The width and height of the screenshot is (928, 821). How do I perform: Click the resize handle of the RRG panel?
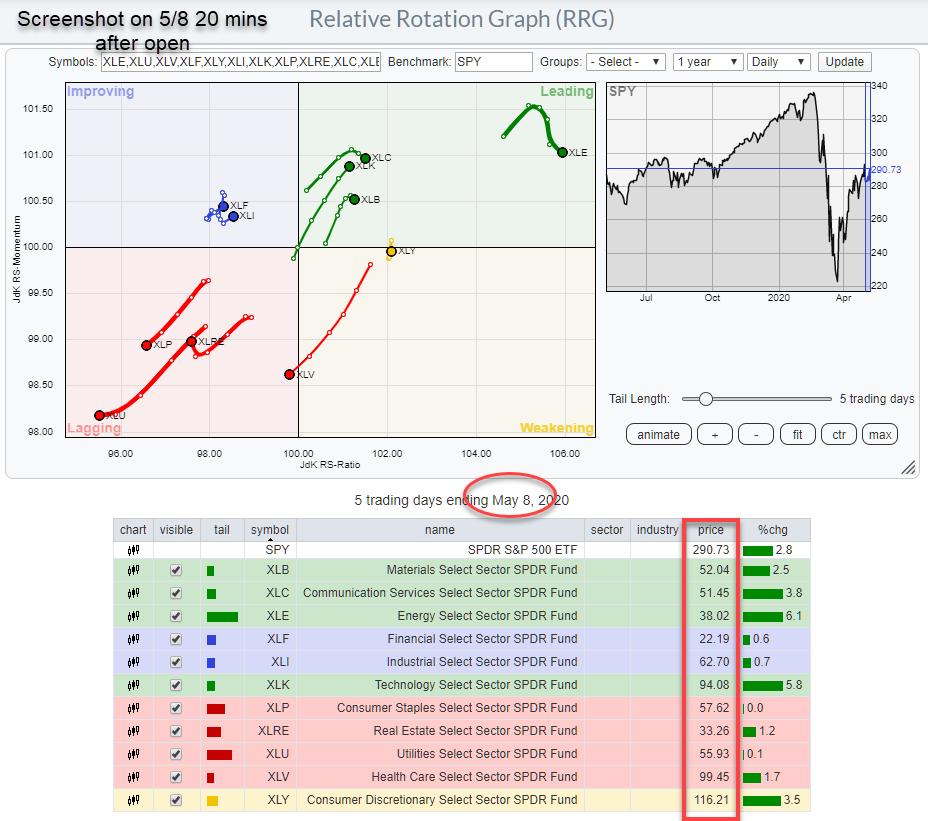(908, 468)
